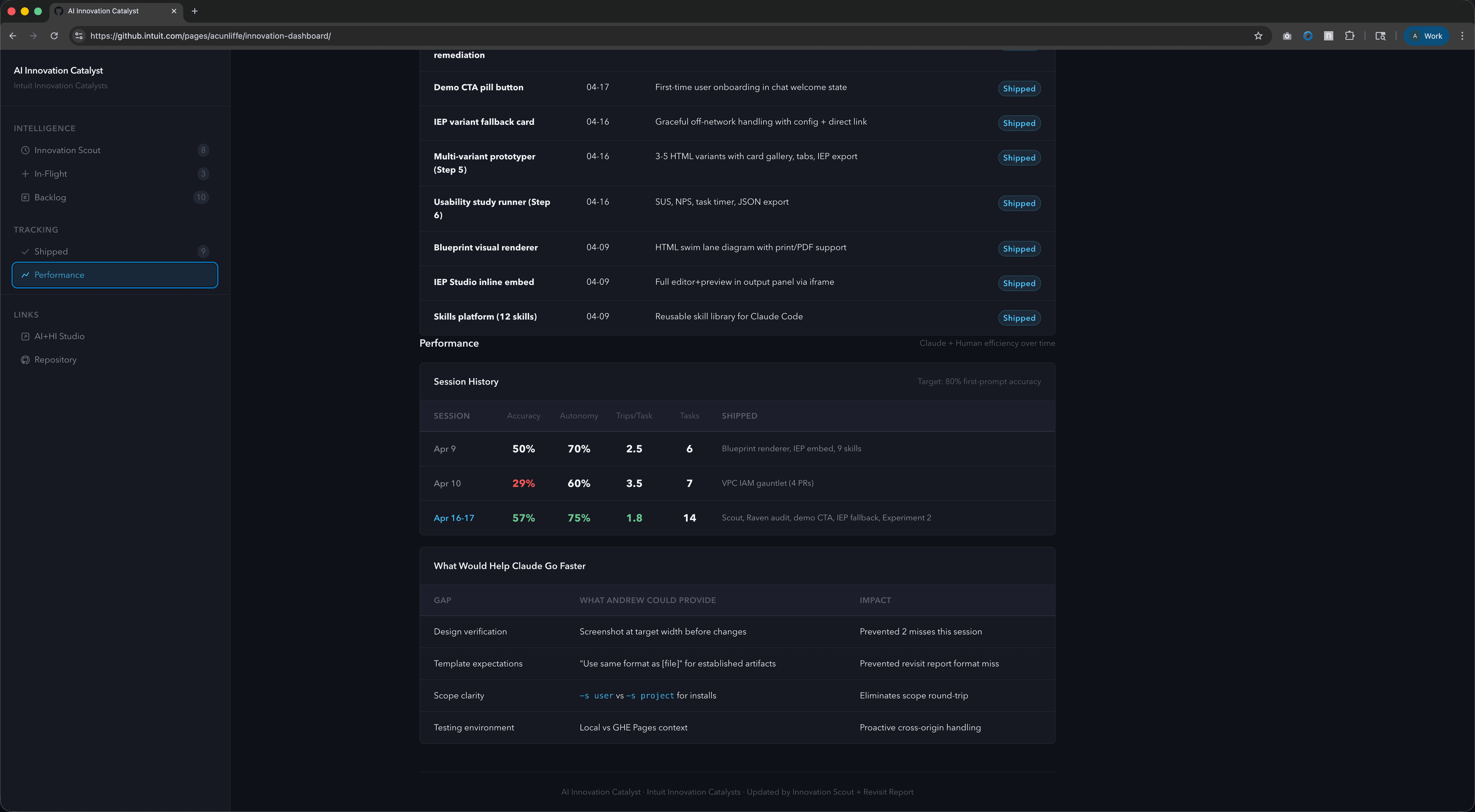Viewport: 1475px width, 812px height.
Task: Click the Backlog list icon
Action: pos(25,197)
